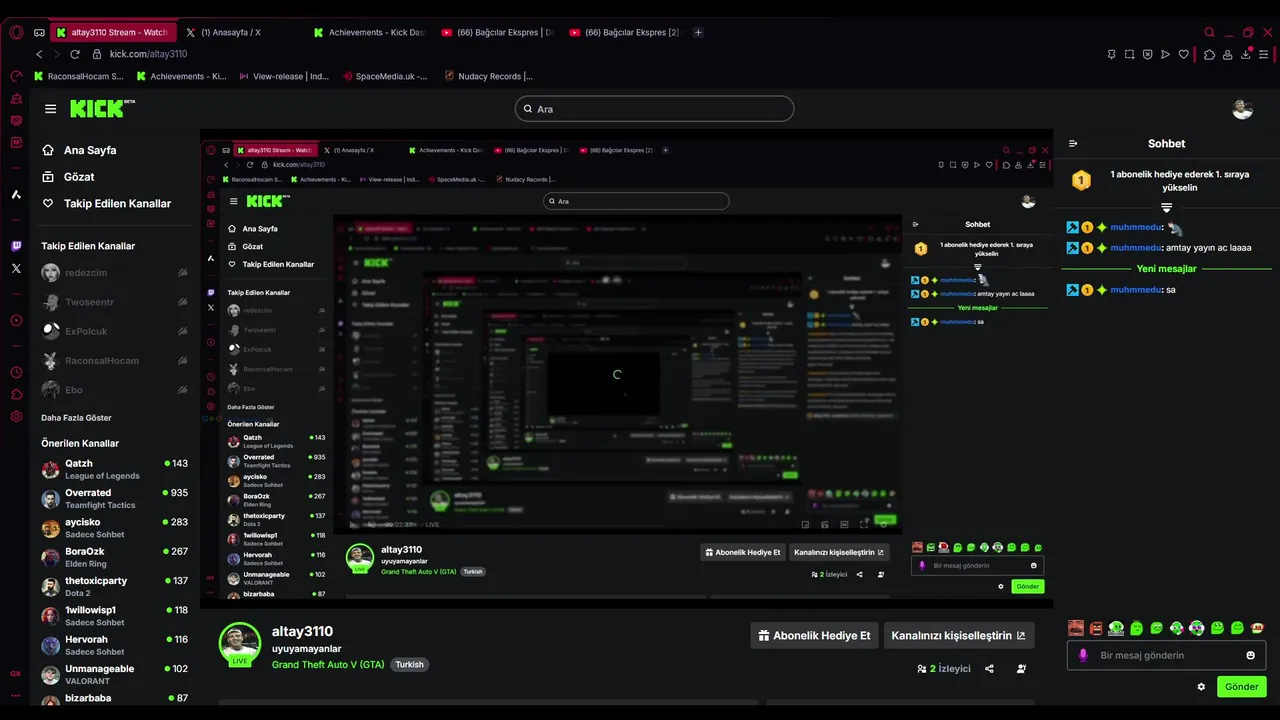Screen dimensions: 1280x720
Task: Expand the gift leaderboard arrow in chat
Action: click(1166, 208)
